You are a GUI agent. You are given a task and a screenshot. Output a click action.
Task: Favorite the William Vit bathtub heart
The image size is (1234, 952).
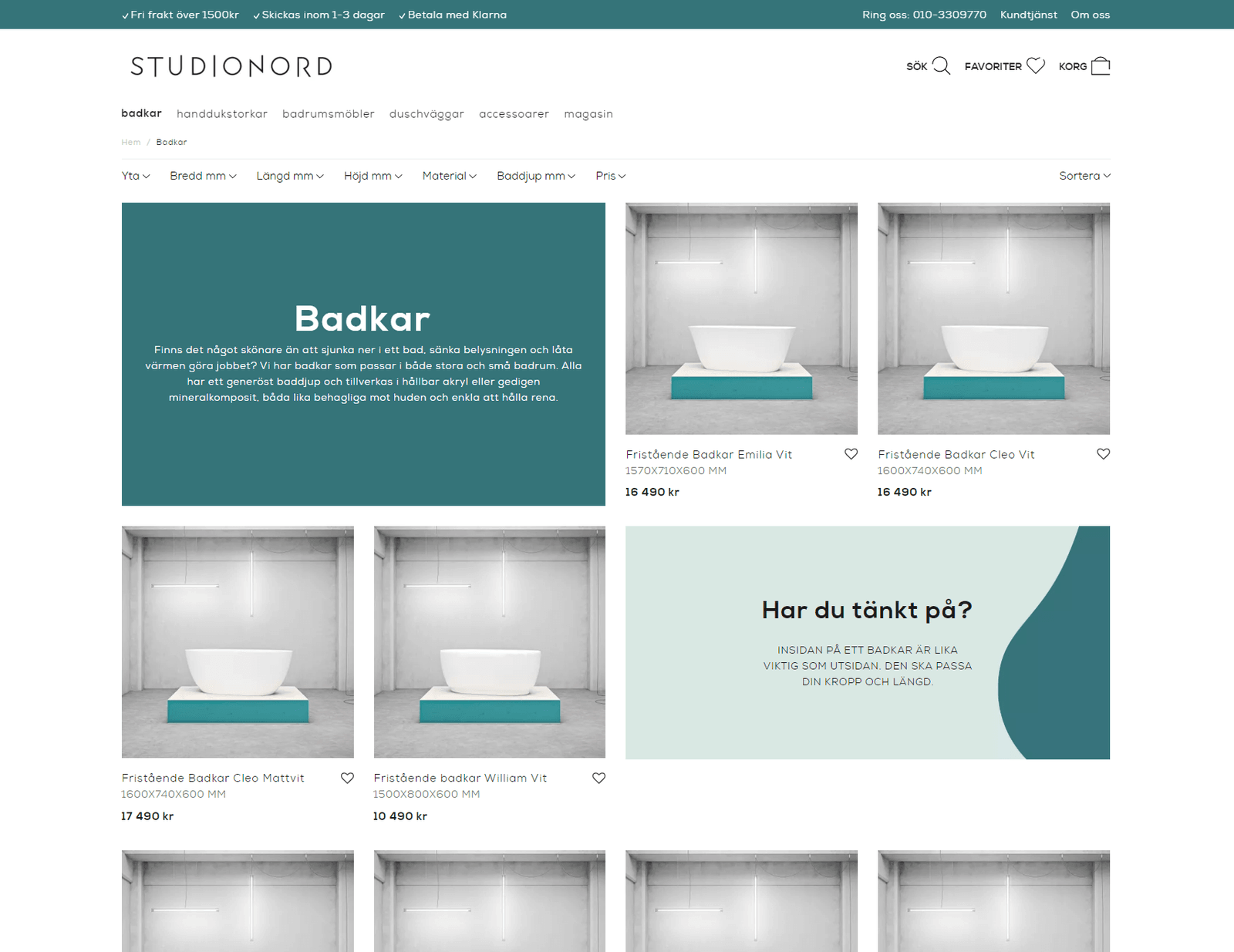pyautogui.click(x=598, y=778)
